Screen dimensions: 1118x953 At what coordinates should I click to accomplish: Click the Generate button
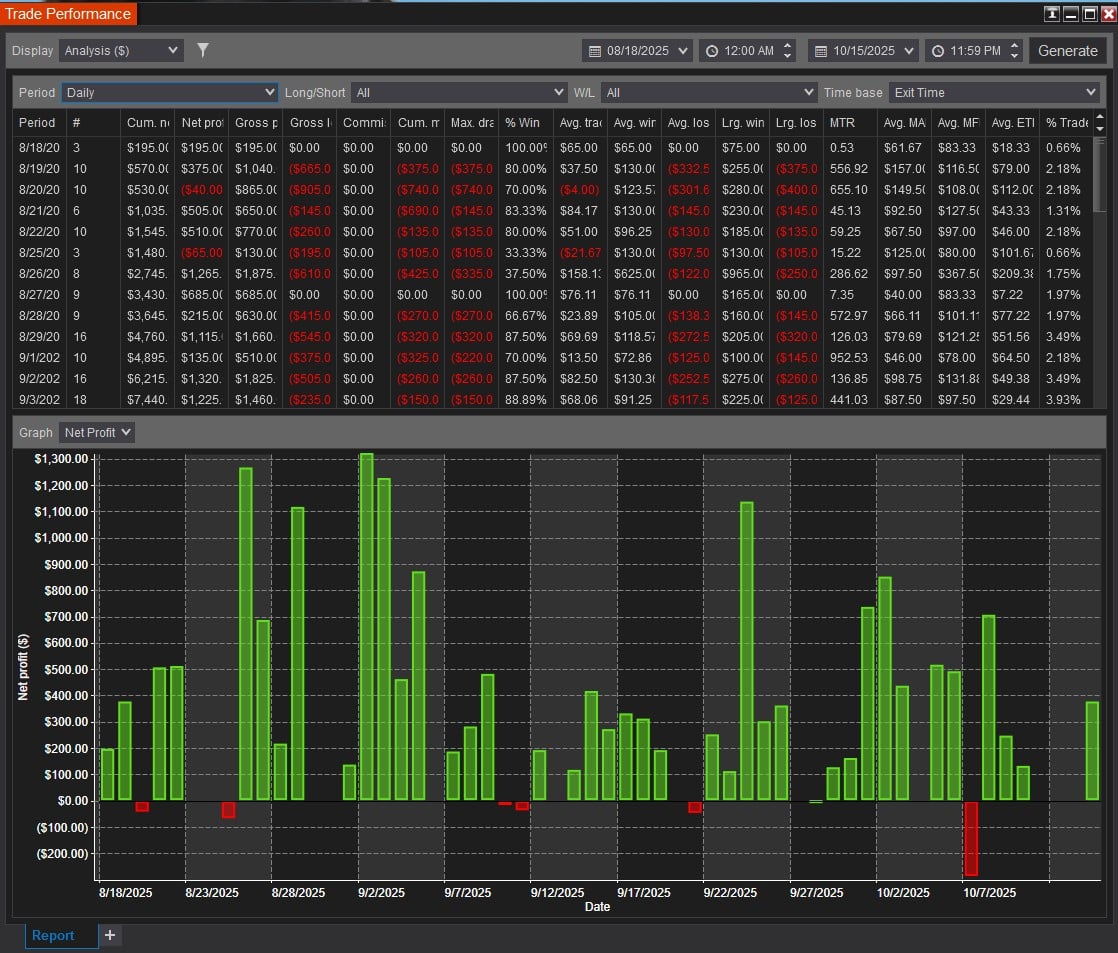(x=1067, y=51)
